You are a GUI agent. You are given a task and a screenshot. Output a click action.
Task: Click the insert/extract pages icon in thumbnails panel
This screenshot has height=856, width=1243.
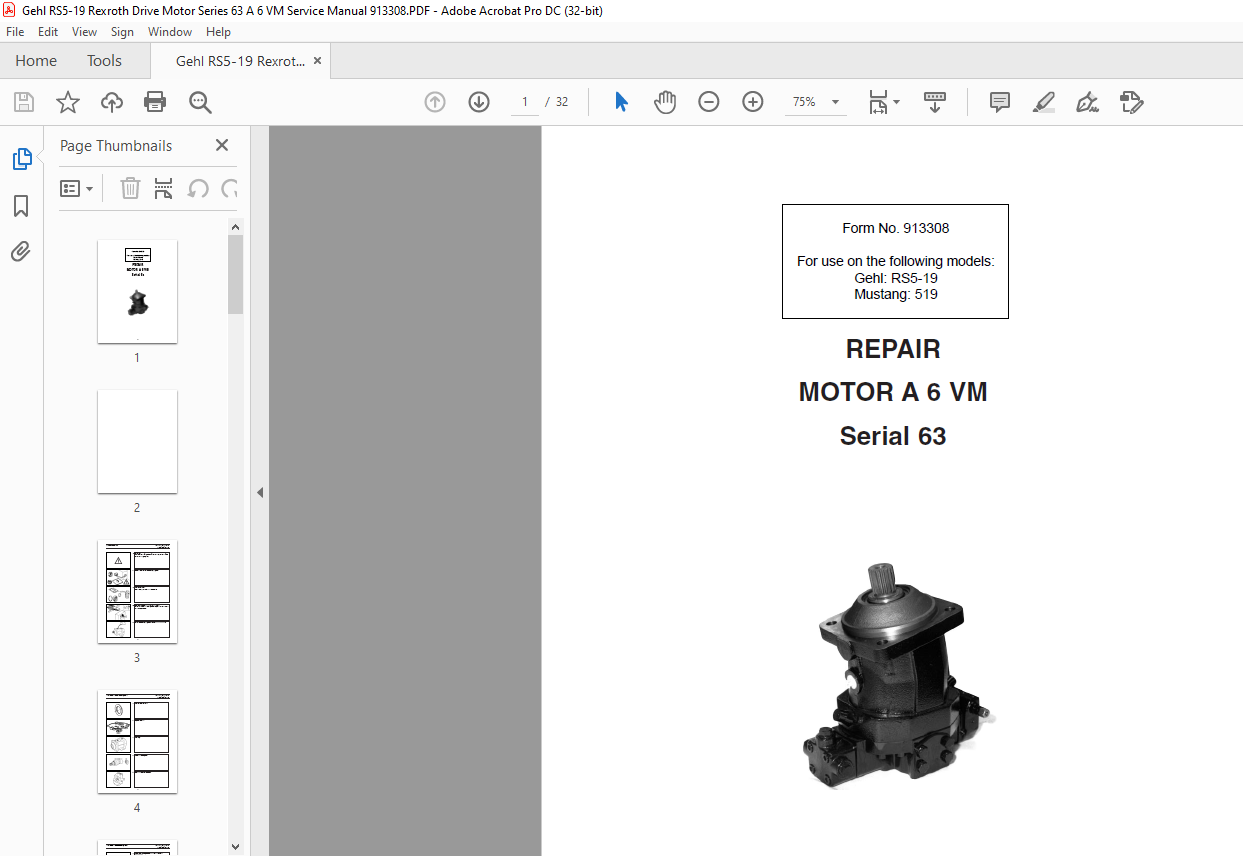click(164, 188)
